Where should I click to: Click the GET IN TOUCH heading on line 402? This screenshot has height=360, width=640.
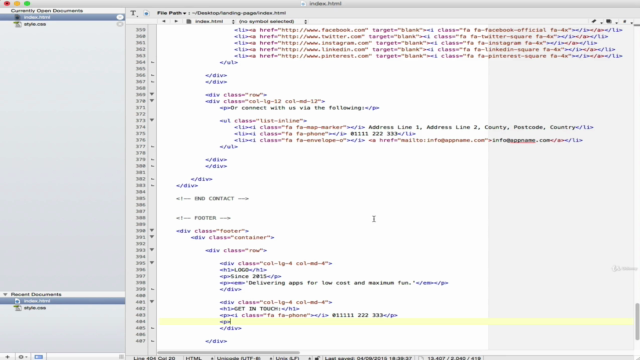[259, 309]
